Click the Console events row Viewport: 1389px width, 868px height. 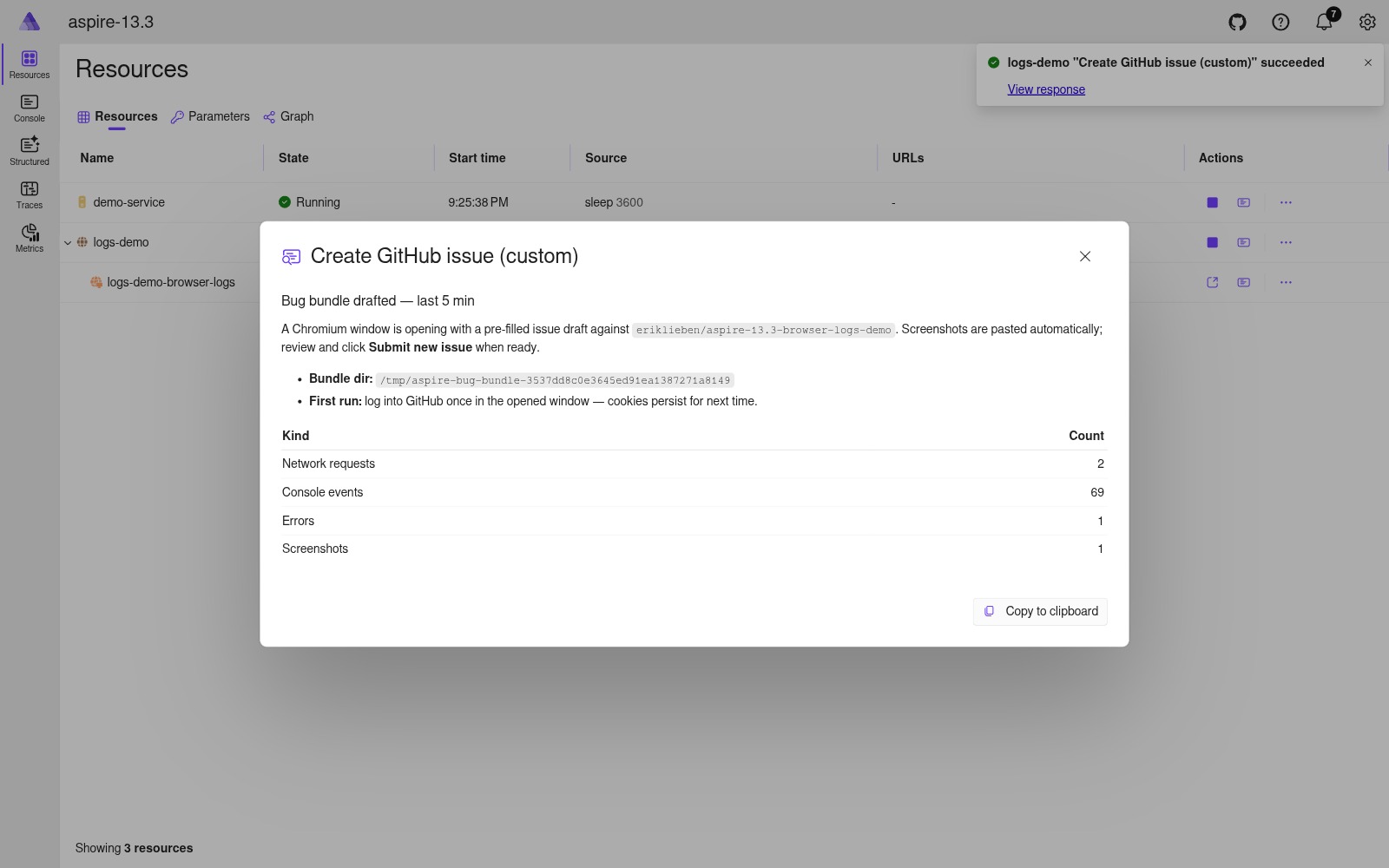click(x=693, y=492)
